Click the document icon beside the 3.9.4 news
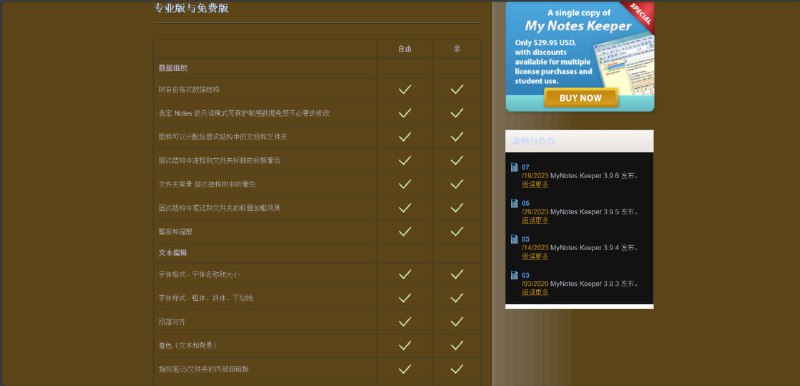800x386 pixels. tap(514, 239)
